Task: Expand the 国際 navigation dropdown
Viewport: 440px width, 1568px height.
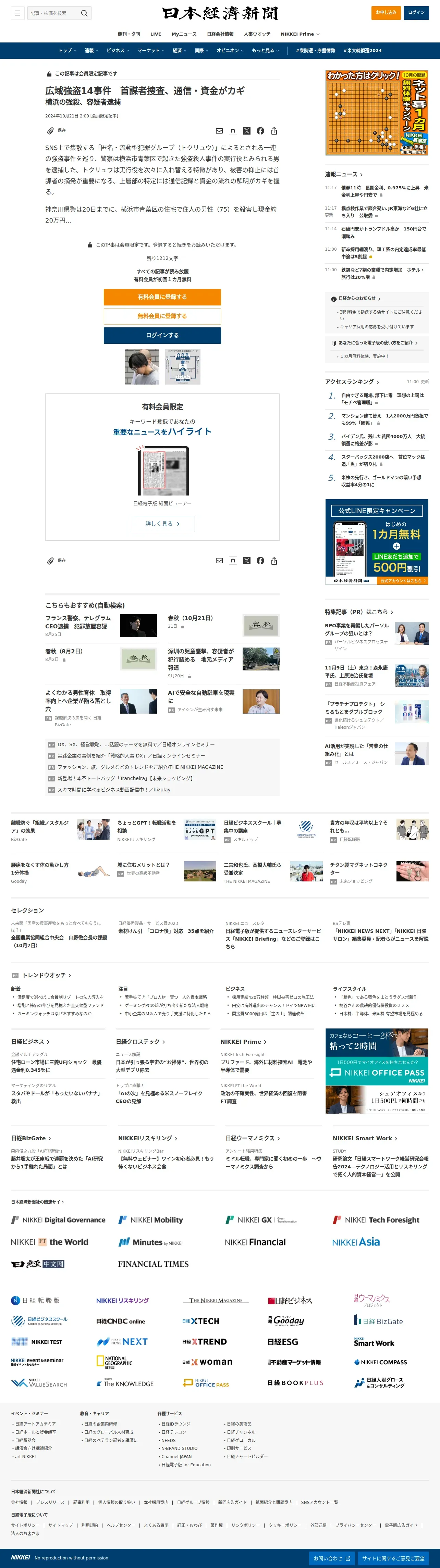Action: click(x=201, y=51)
